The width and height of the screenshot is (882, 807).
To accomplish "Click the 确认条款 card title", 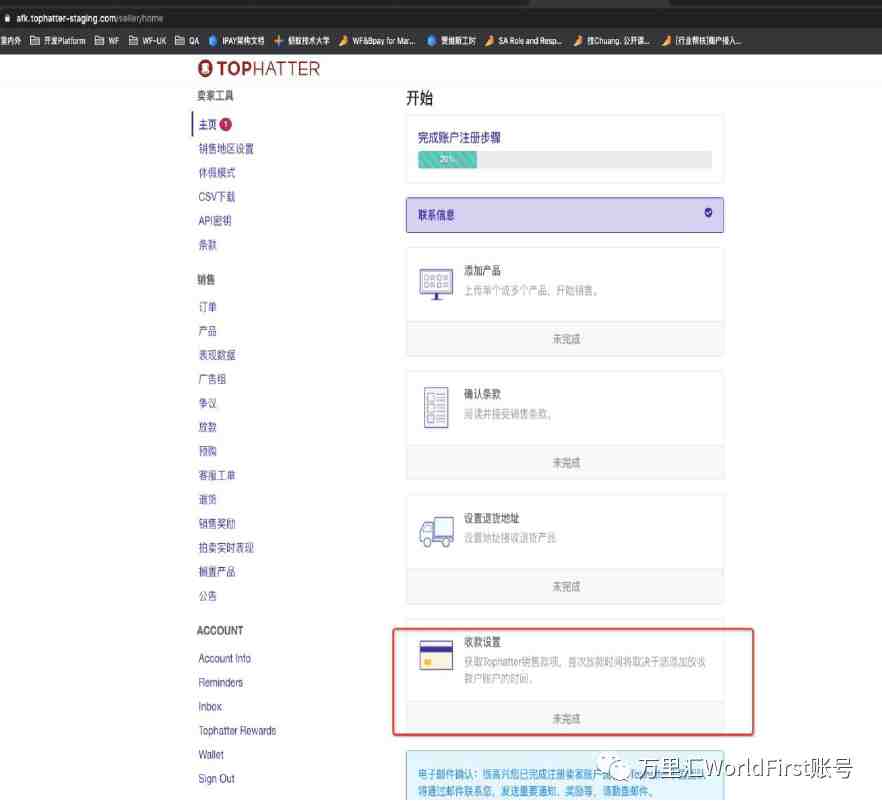I will click(x=482, y=394).
